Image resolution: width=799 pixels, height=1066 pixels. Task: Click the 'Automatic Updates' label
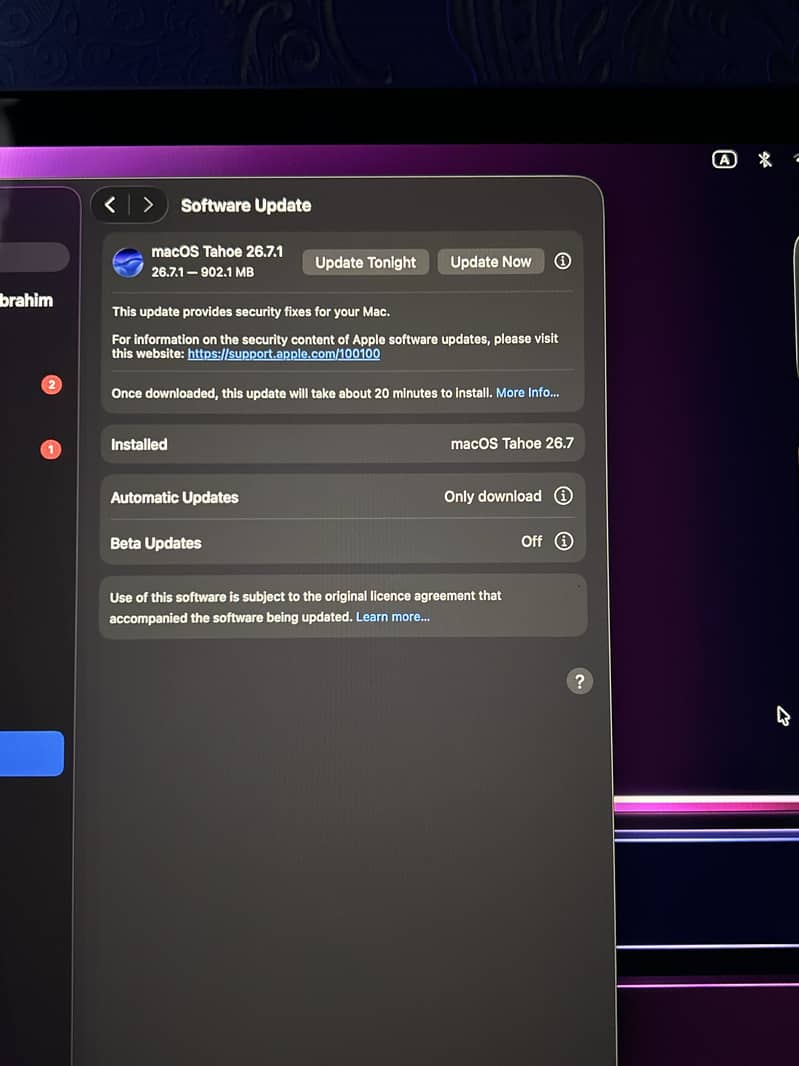click(x=174, y=497)
